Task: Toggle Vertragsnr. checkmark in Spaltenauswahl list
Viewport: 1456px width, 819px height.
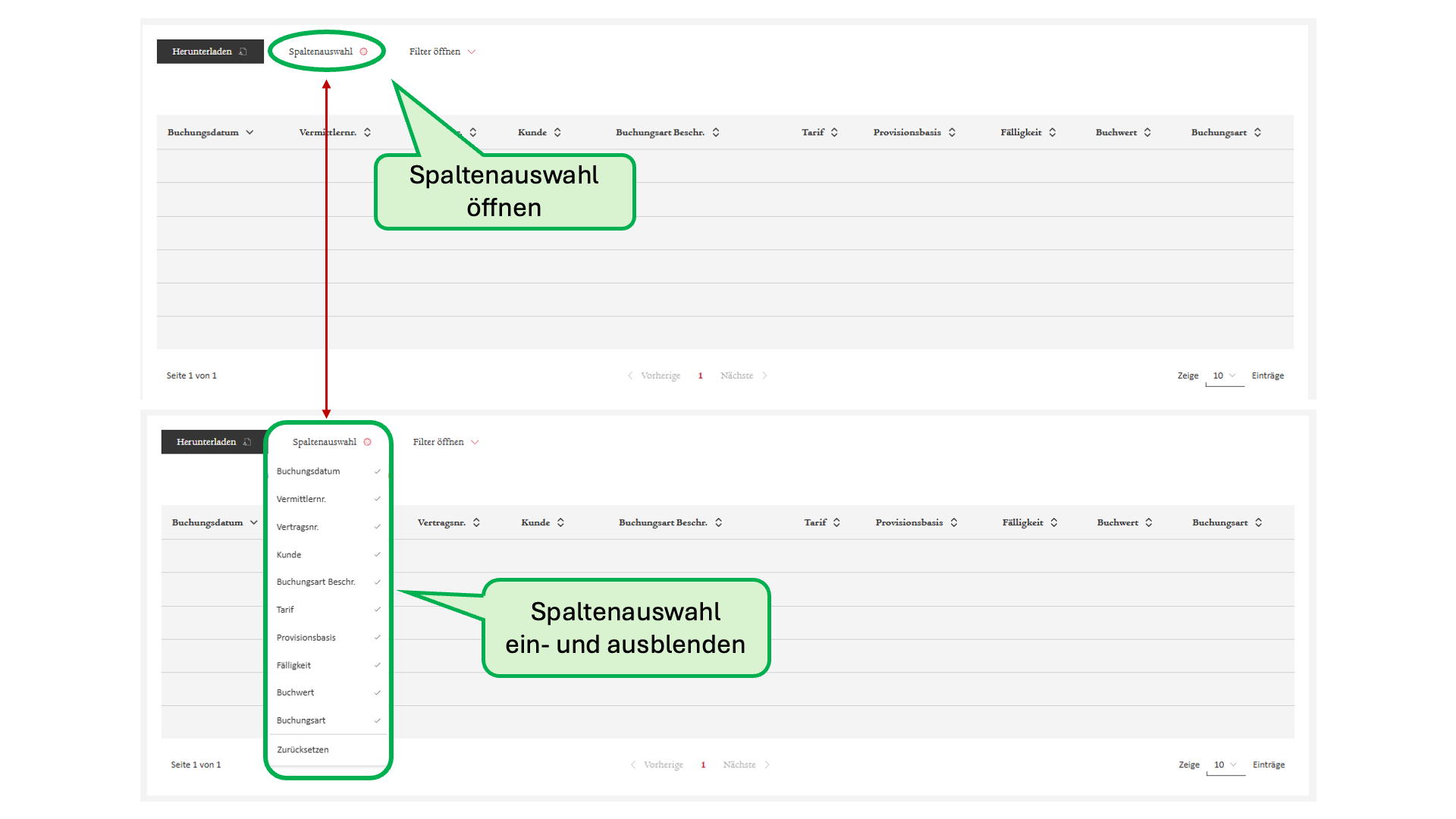Action: [x=377, y=527]
